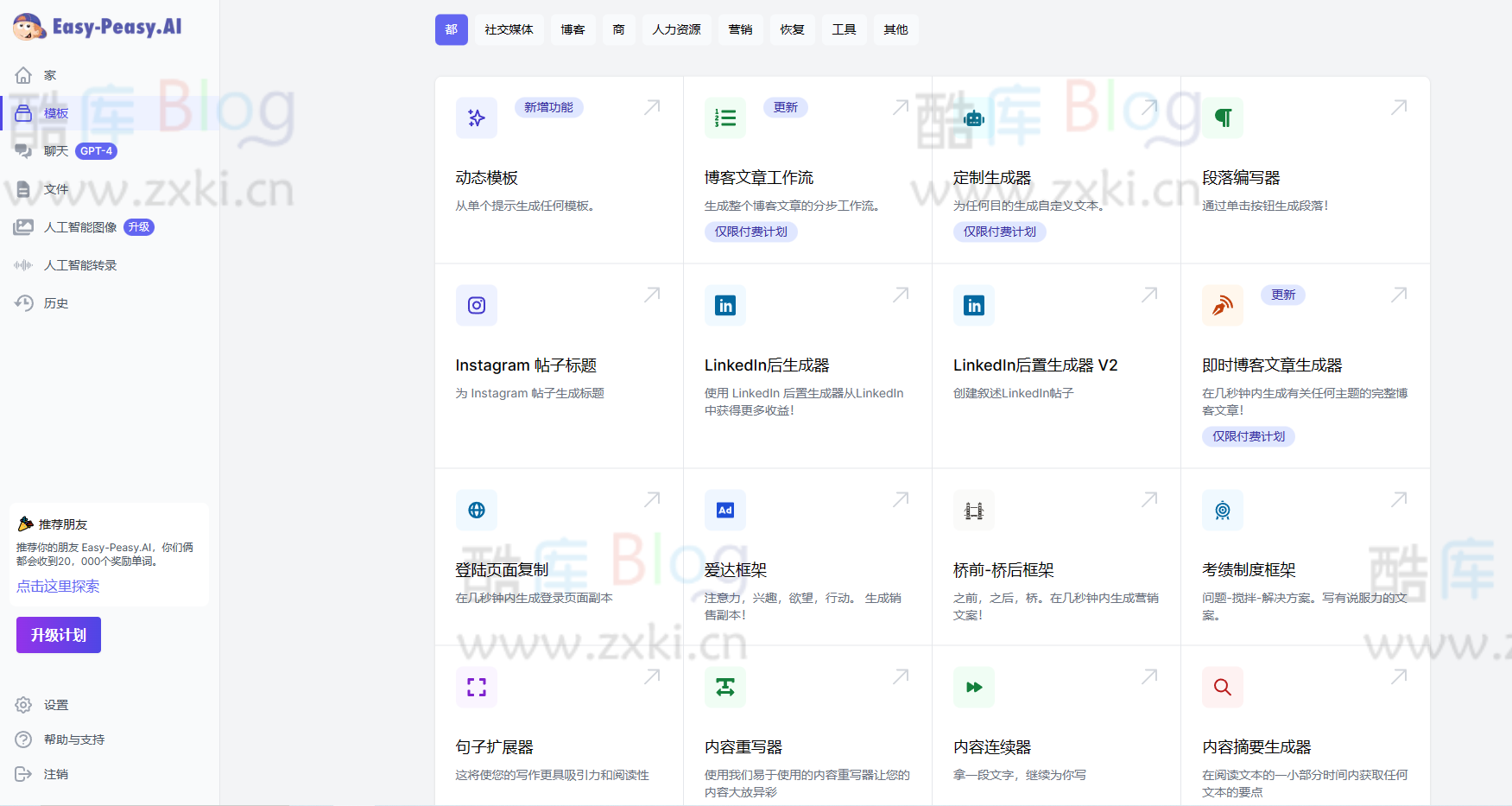Open the 点击这里探索 referral link

coord(57,586)
